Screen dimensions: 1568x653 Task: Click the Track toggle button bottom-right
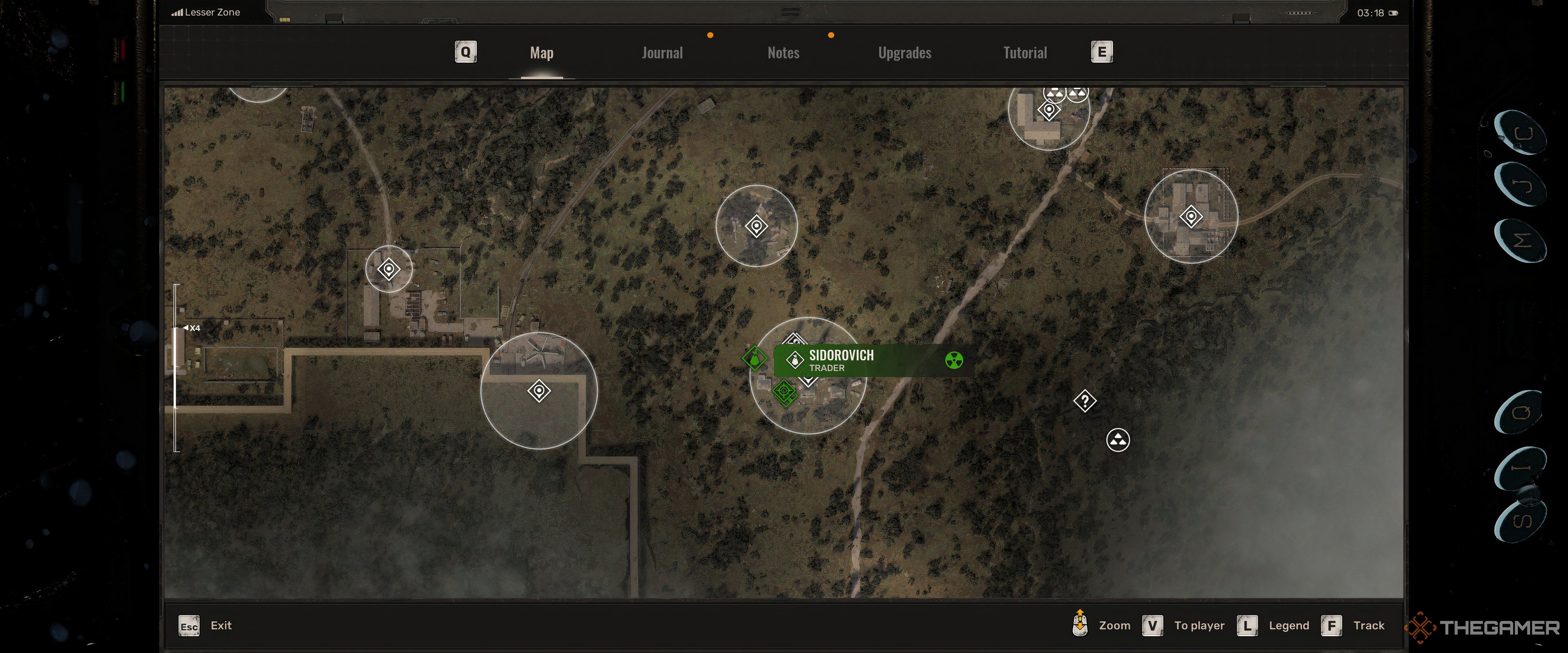pos(1357,625)
